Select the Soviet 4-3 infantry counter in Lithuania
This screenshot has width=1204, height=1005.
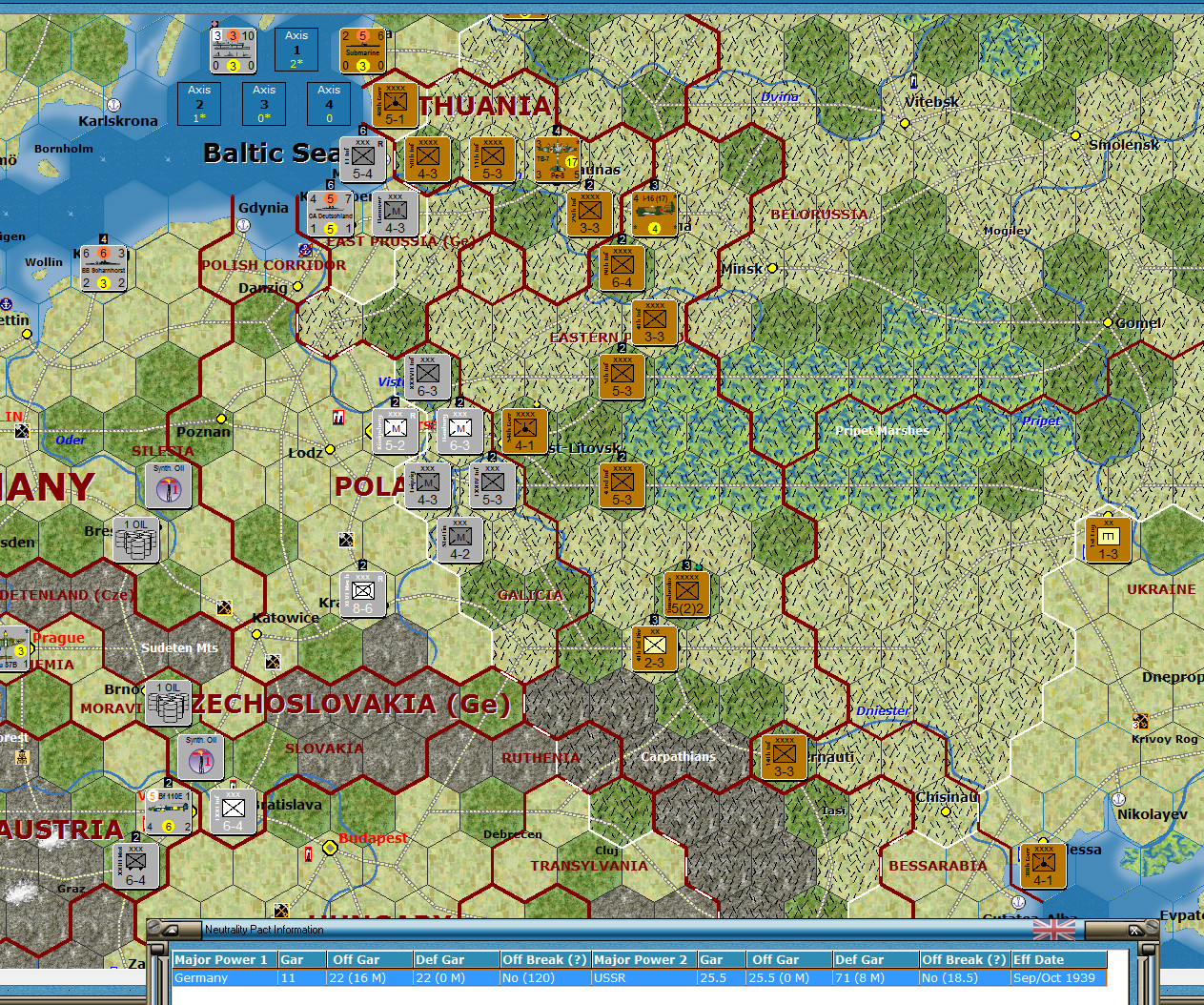coord(427,159)
